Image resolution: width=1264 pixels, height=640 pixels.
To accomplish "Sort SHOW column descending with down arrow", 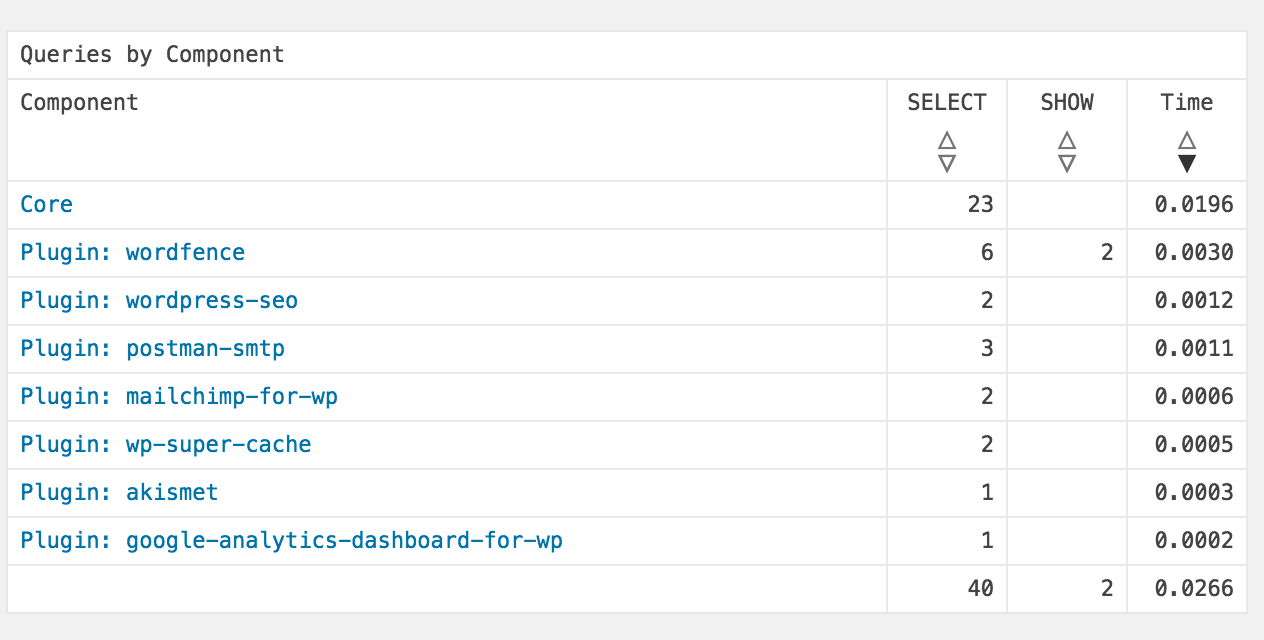I will (x=1067, y=163).
